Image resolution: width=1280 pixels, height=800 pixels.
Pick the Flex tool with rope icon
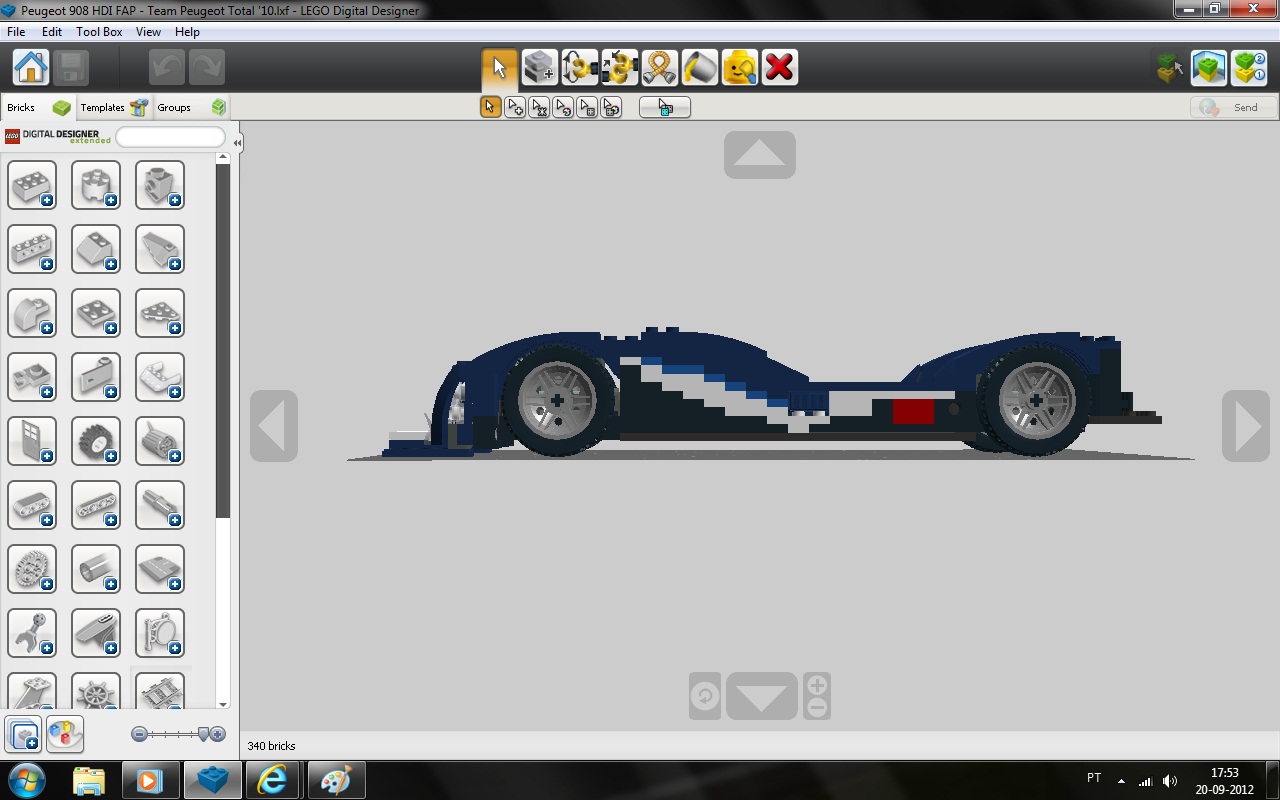660,68
